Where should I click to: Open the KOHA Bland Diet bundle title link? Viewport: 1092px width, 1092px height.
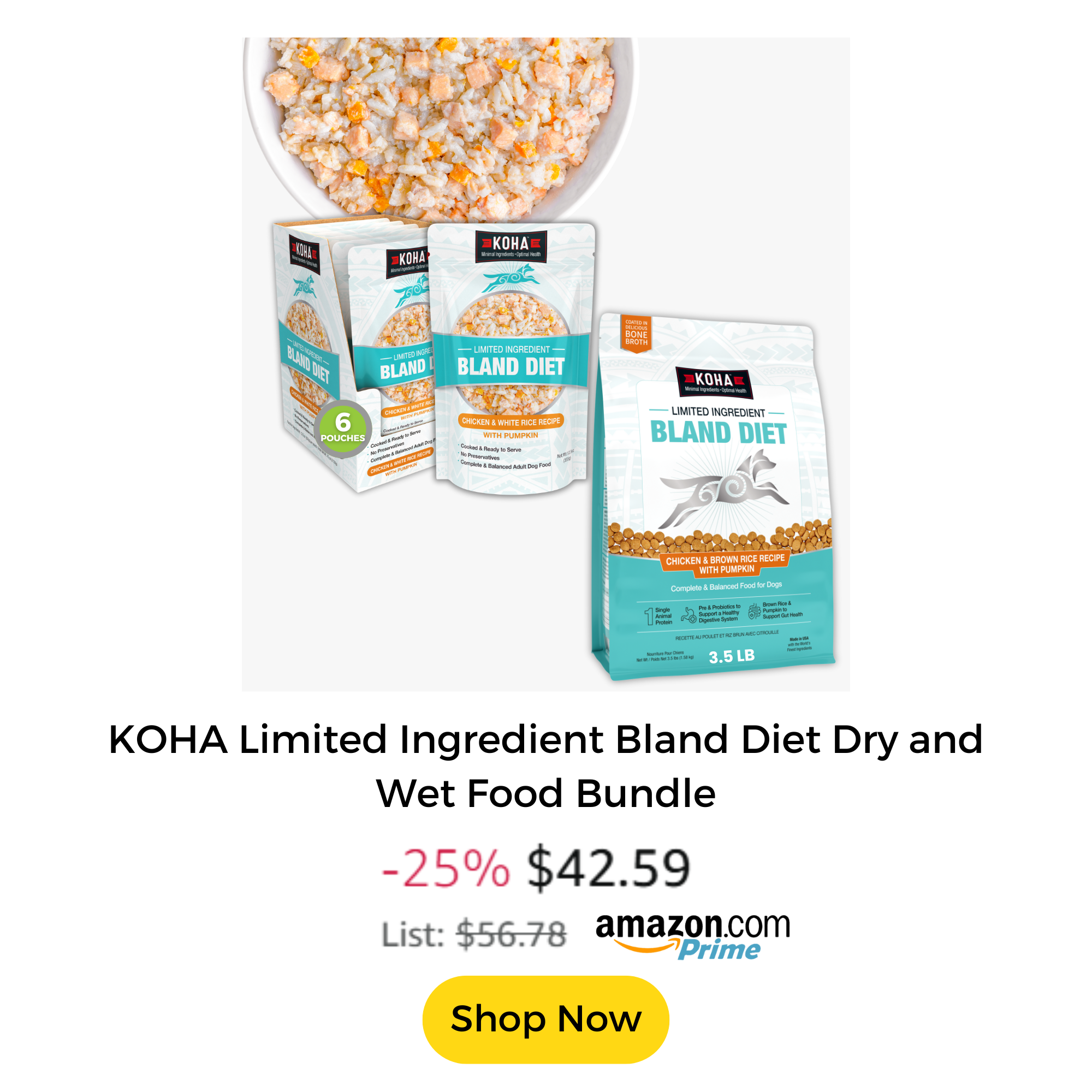coord(545,766)
